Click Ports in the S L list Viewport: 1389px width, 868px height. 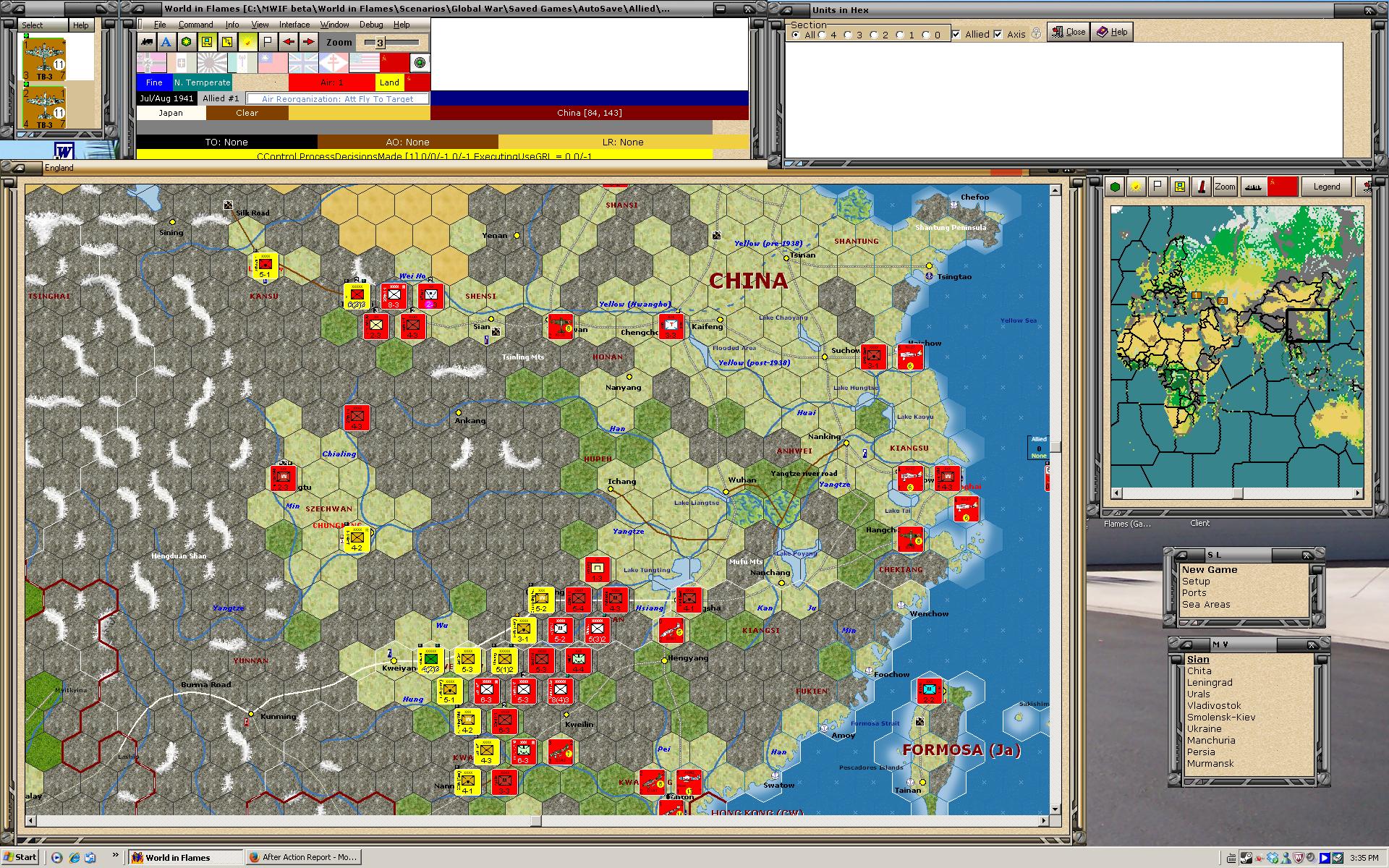tap(1194, 592)
